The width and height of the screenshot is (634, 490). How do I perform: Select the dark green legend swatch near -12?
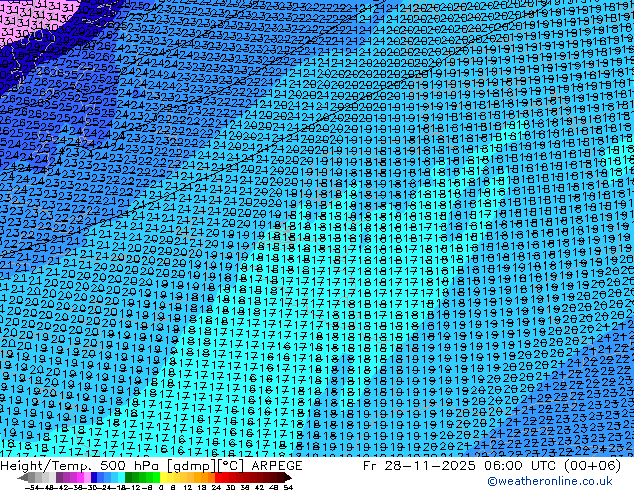[x=129, y=477]
